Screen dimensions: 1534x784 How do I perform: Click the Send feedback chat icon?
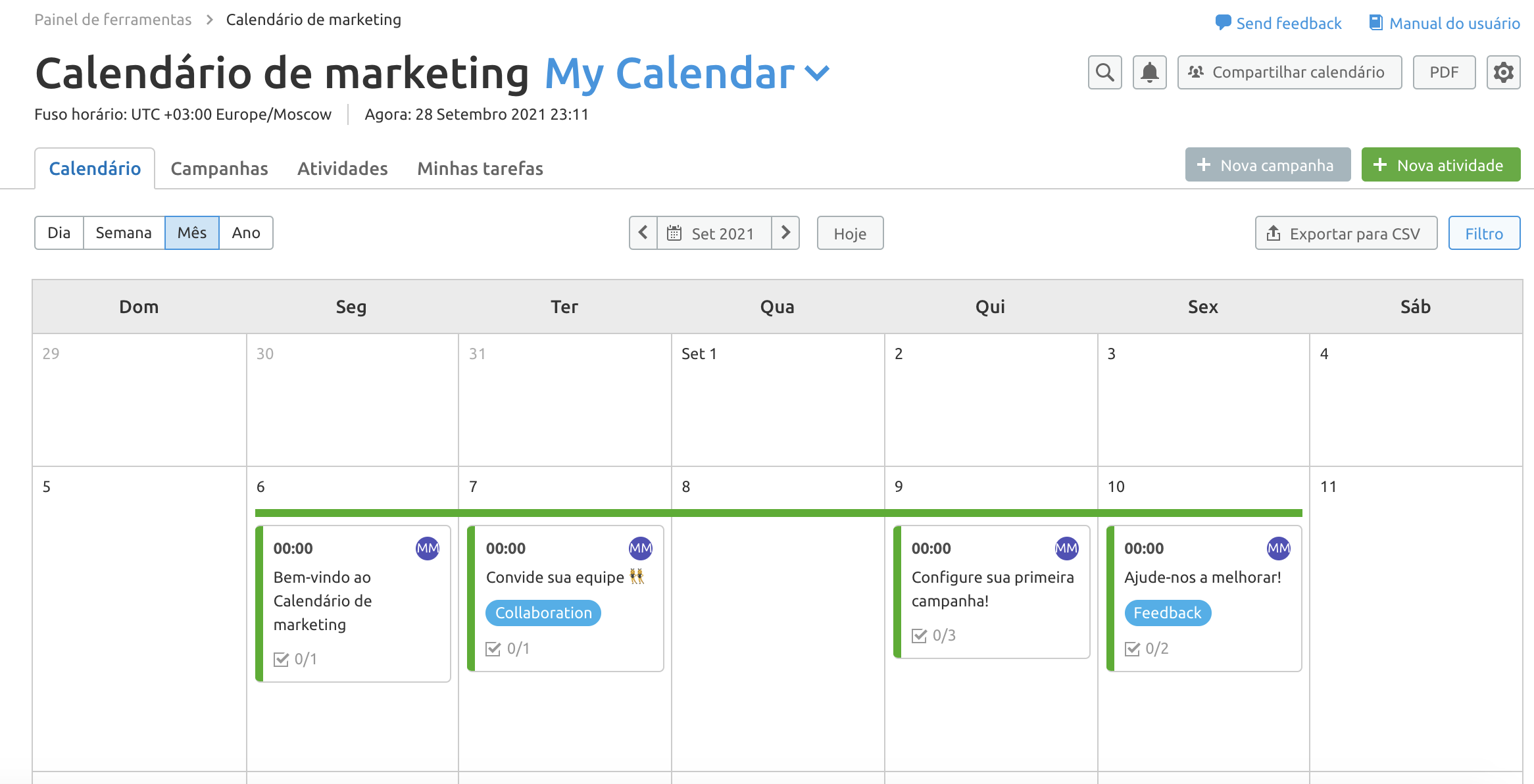click(x=1224, y=22)
